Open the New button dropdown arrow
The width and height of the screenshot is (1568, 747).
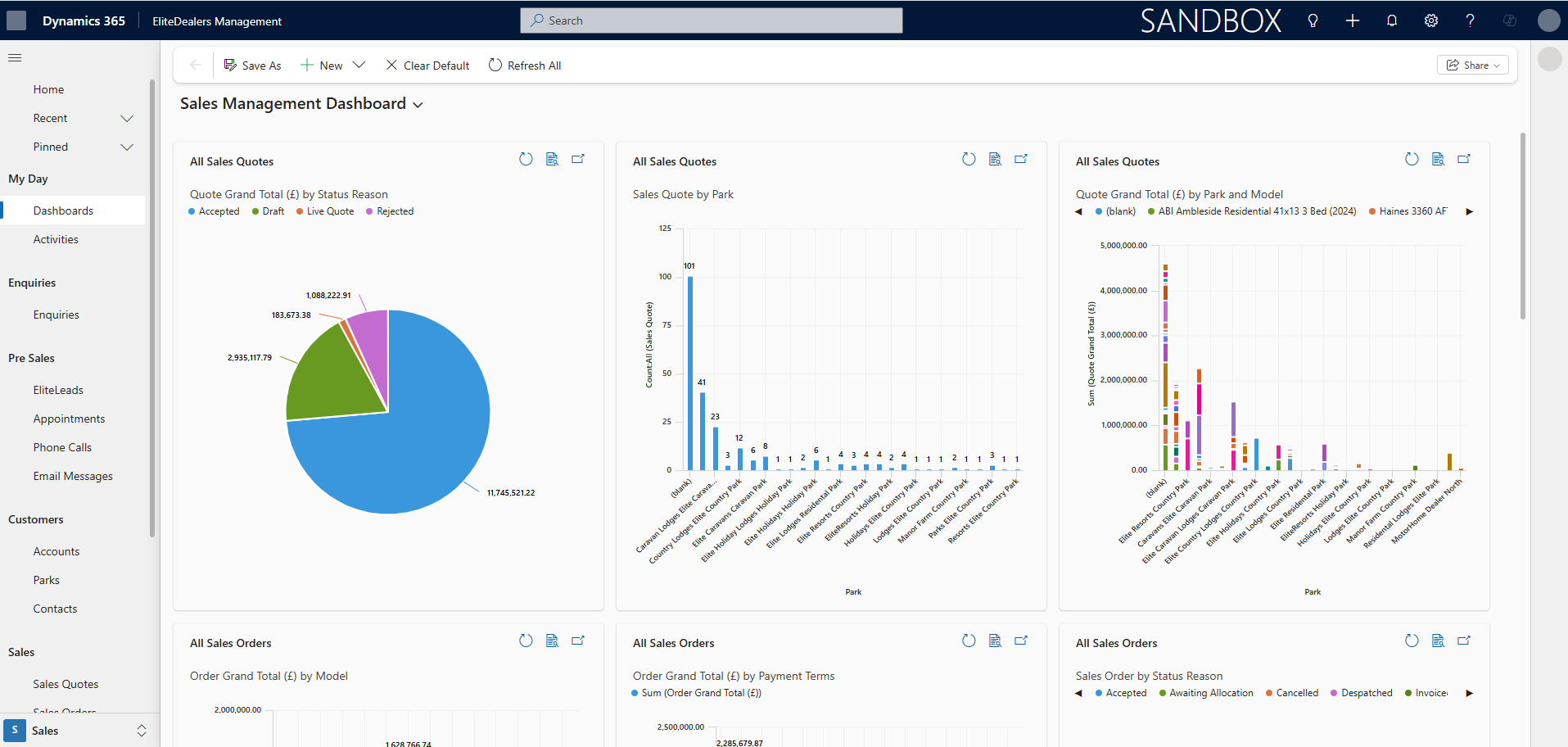[x=359, y=66]
